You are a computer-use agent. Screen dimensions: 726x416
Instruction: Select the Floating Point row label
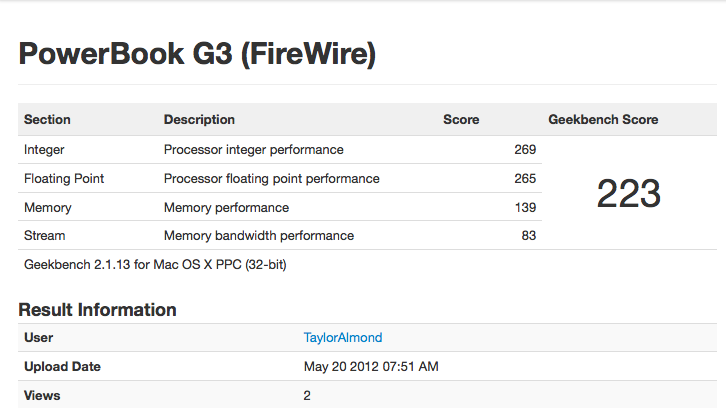point(64,178)
